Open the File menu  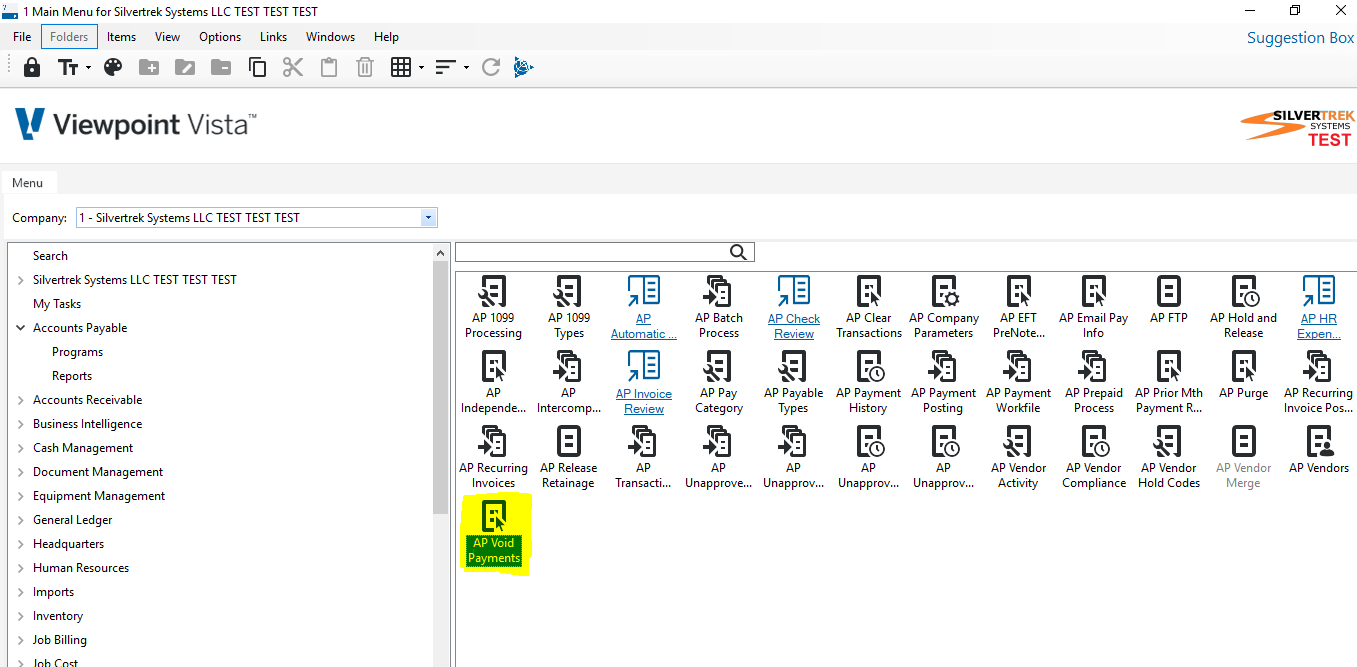click(22, 37)
